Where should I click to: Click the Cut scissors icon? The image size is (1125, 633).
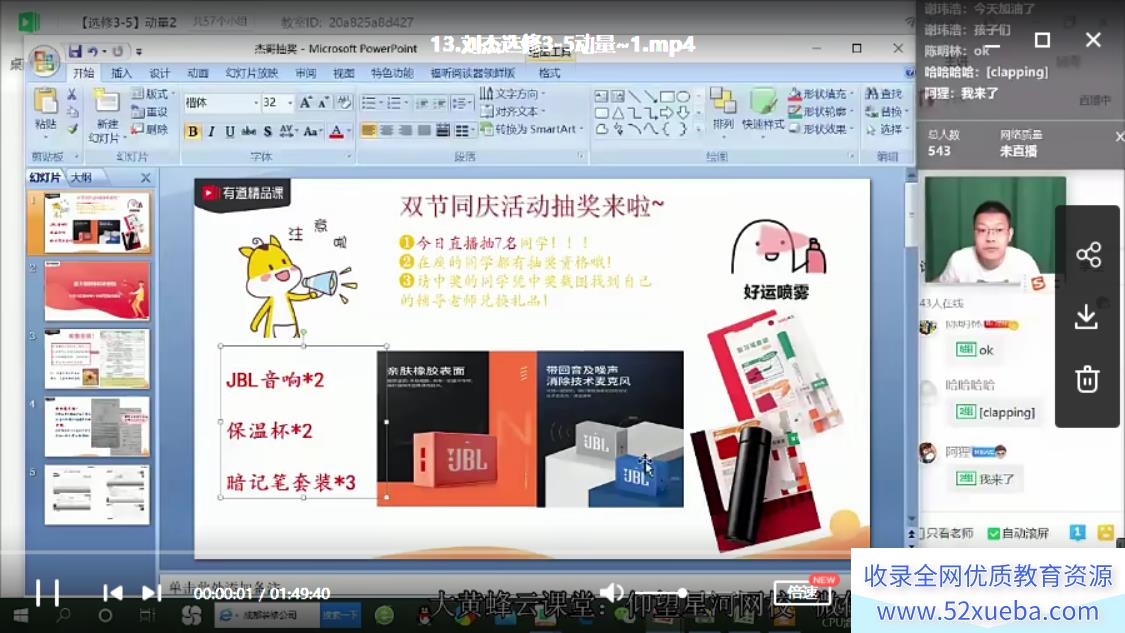(x=72, y=94)
